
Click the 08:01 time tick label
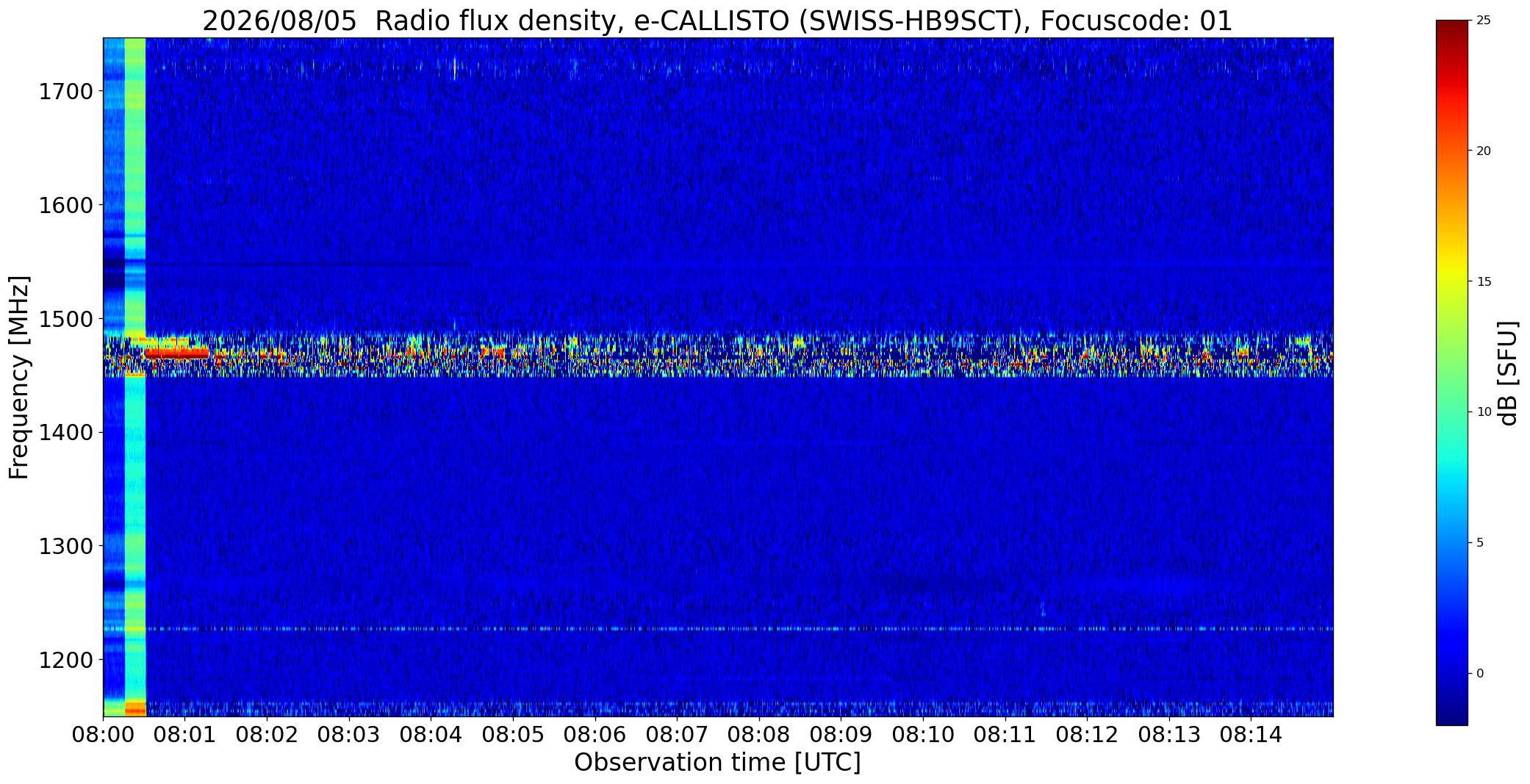point(185,735)
